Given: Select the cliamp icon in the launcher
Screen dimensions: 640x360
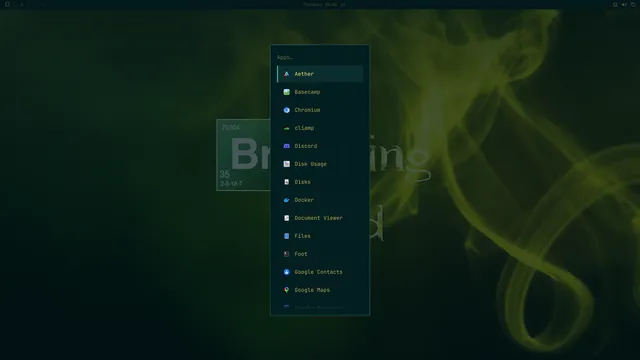Looking at the screenshot, I should [287, 128].
